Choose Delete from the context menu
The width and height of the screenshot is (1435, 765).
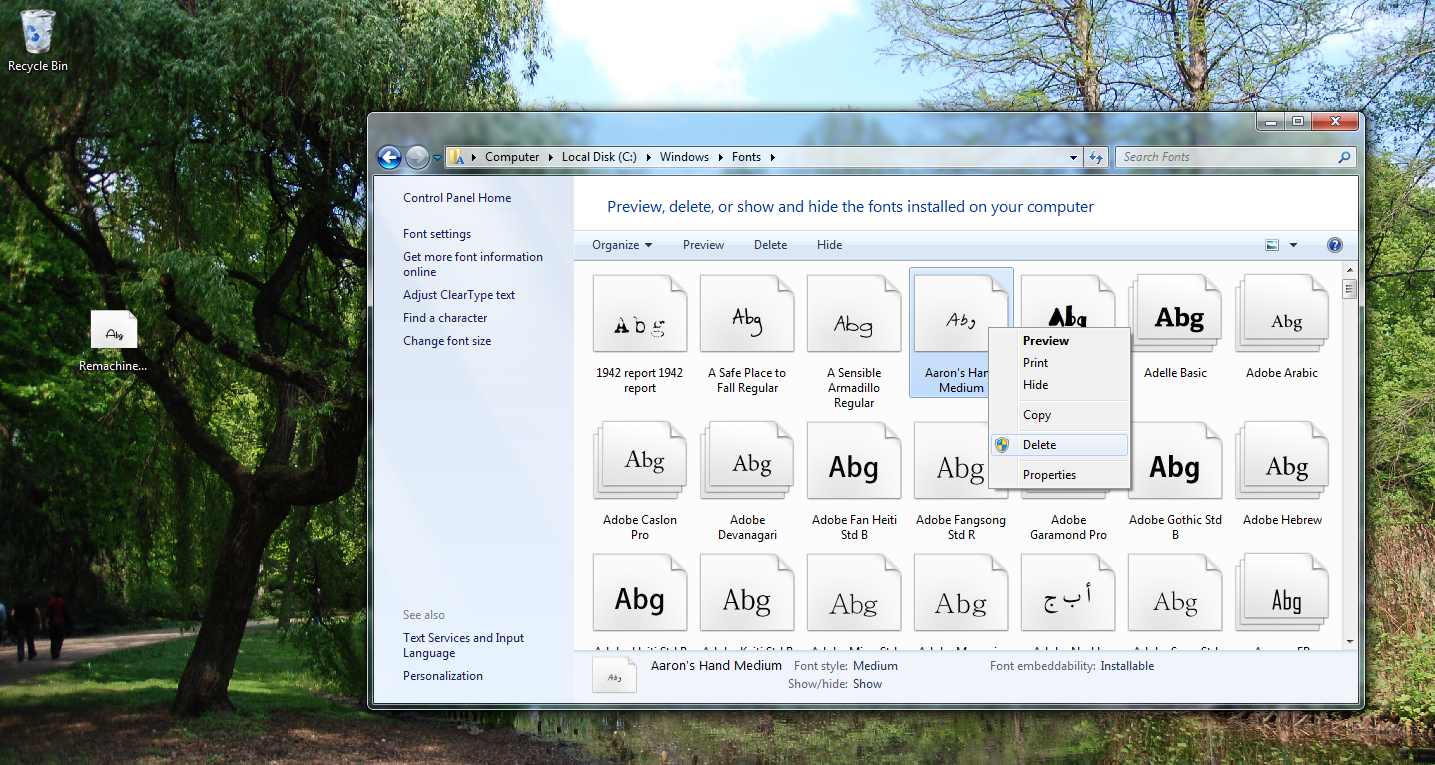pyautogui.click(x=1059, y=445)
